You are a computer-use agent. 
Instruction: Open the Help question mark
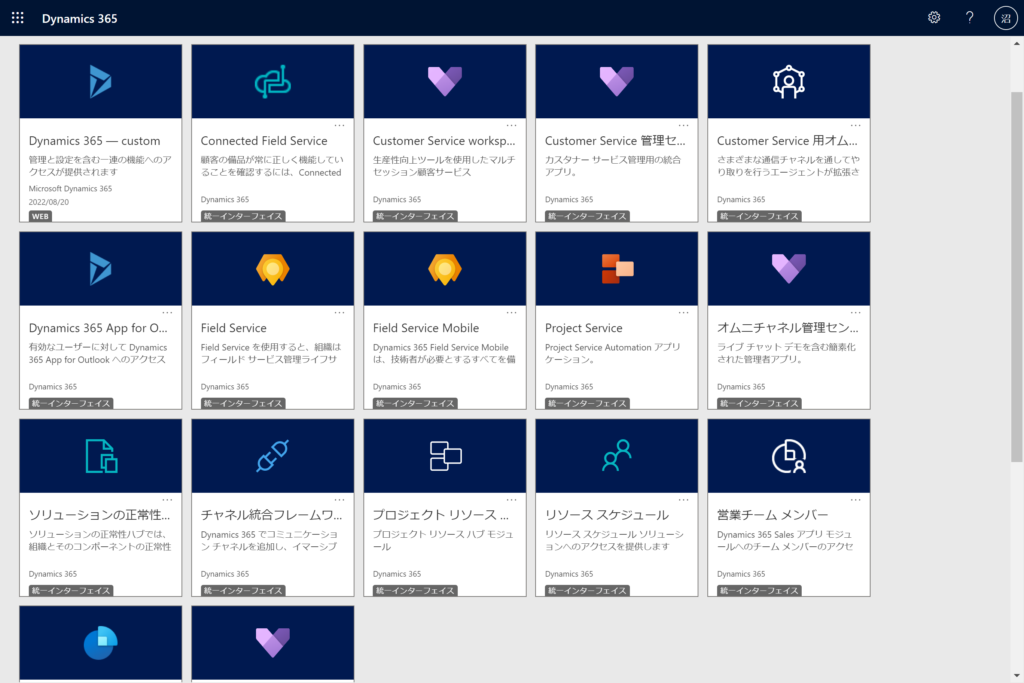[x=969, y=18]
